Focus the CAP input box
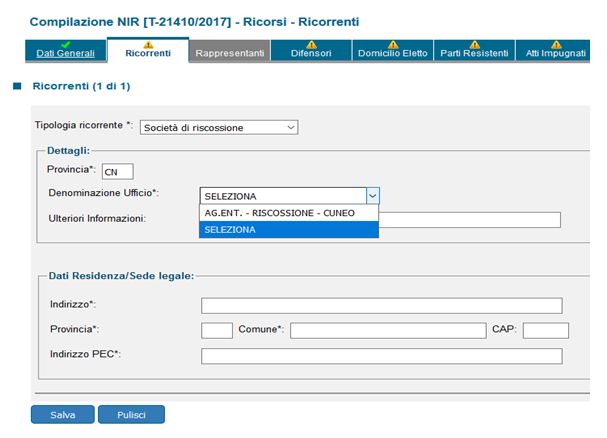 click(x=545, y=330)
